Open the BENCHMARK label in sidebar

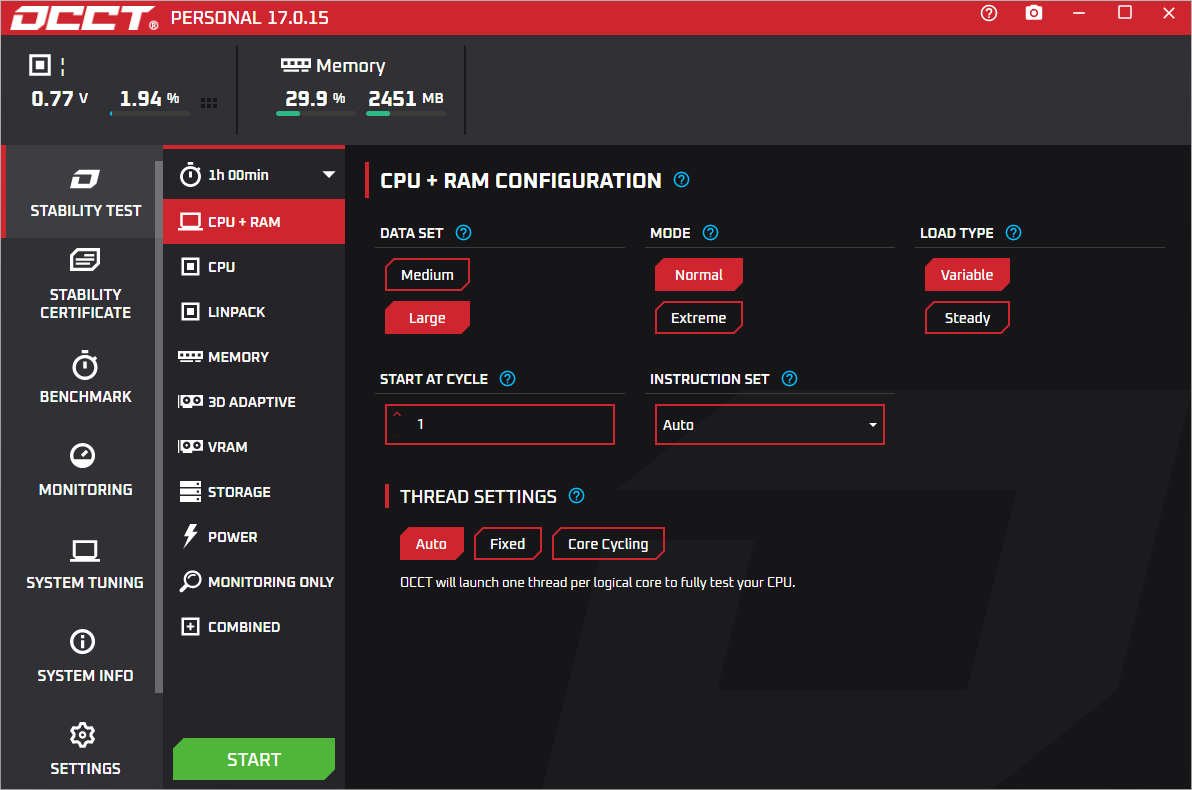coord(85,397)
